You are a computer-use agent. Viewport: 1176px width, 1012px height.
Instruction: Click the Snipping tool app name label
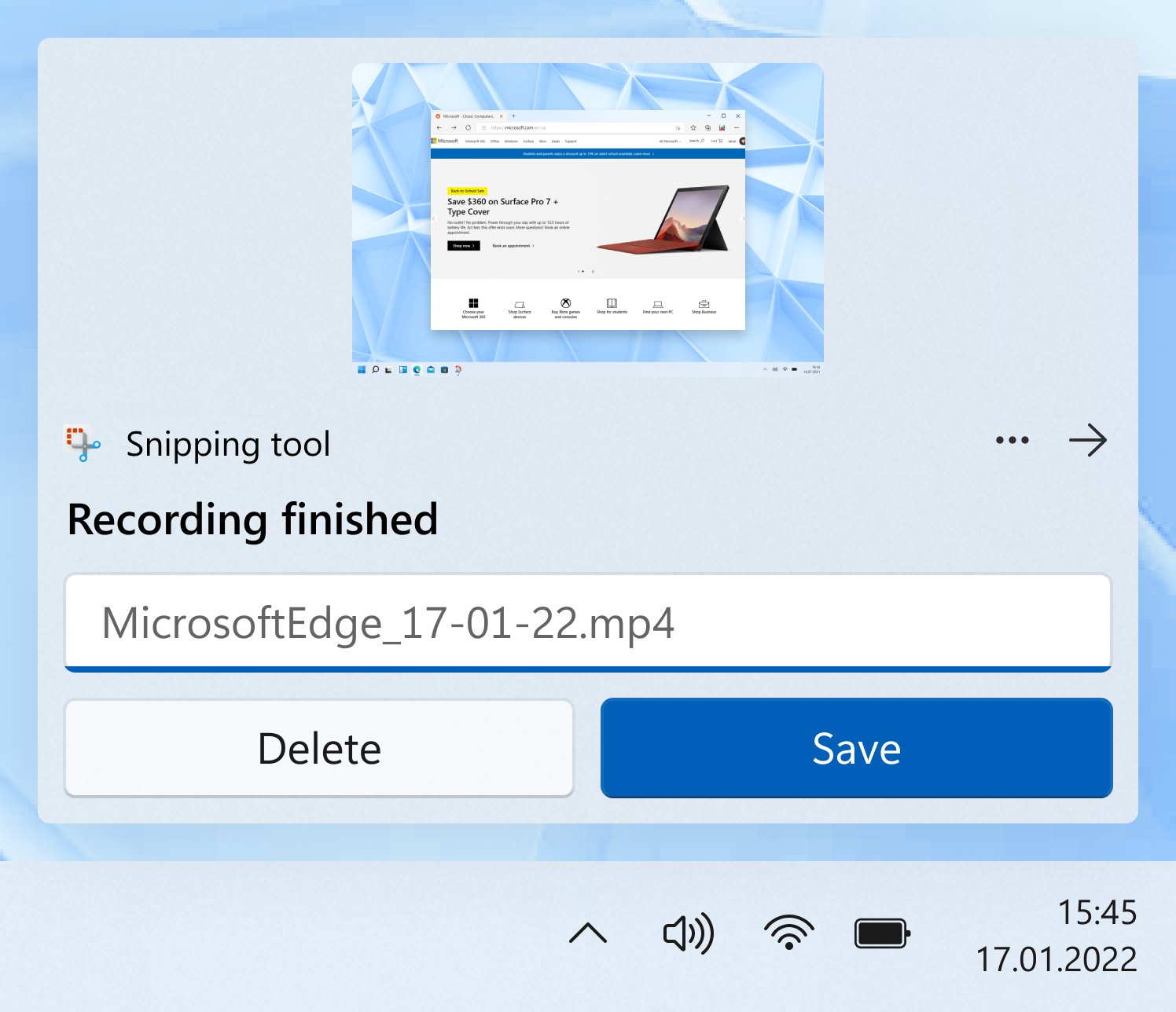pos(228,444)
